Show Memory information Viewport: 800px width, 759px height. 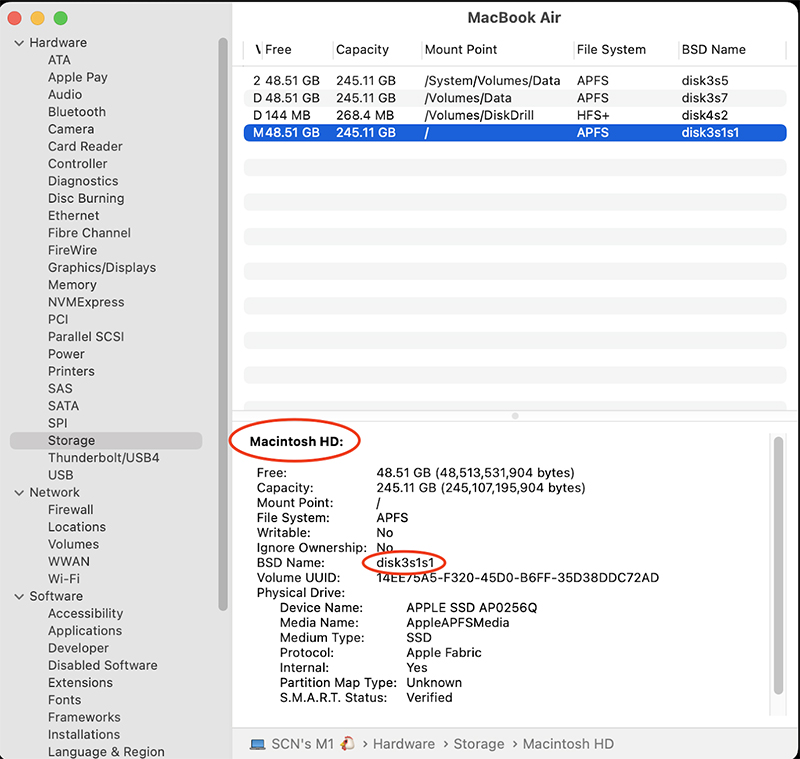coord(72,285)
